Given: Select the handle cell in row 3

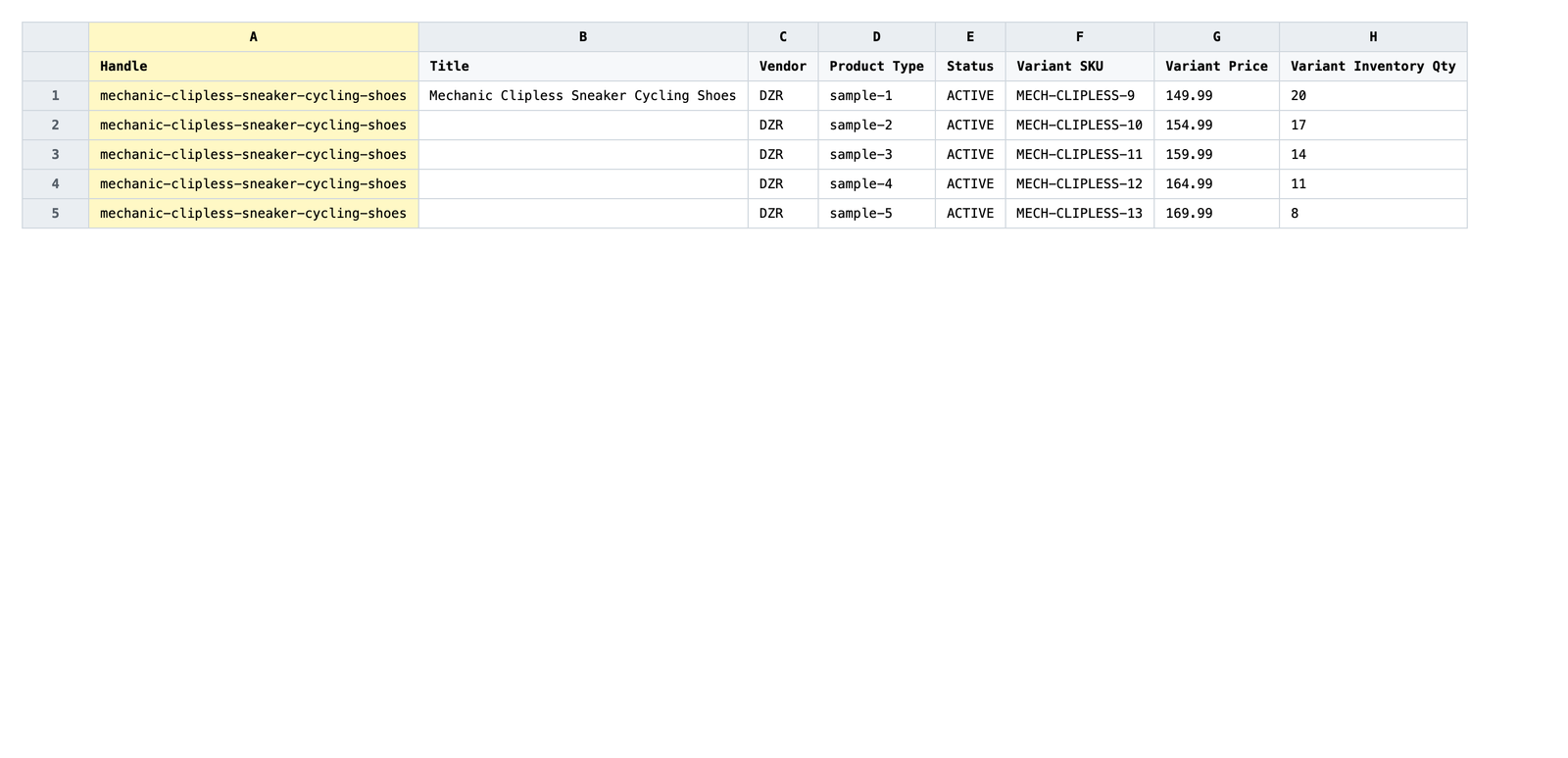Looking at the screenshot, I should [253, 155].
